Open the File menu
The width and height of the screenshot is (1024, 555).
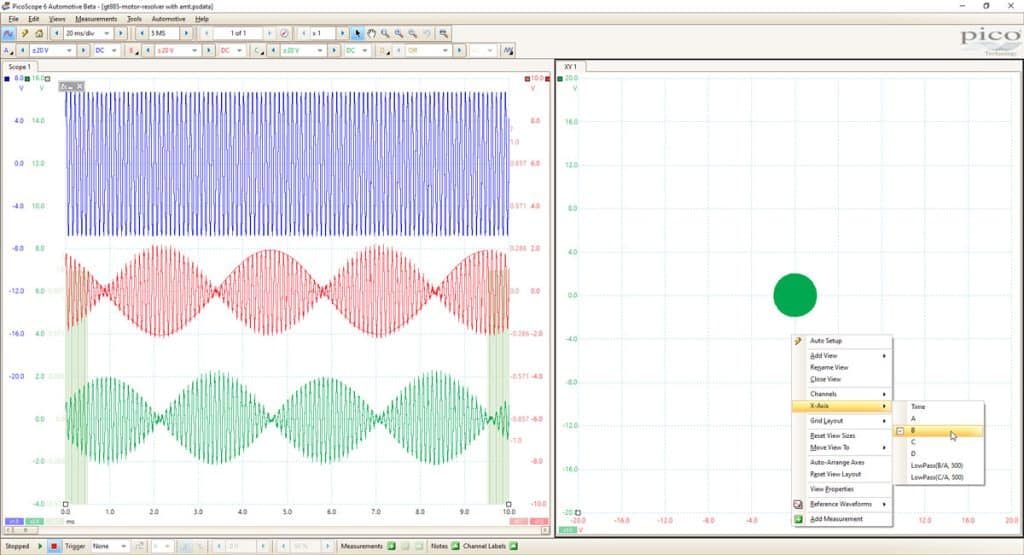pyautogui.click(x=13, y=19)
